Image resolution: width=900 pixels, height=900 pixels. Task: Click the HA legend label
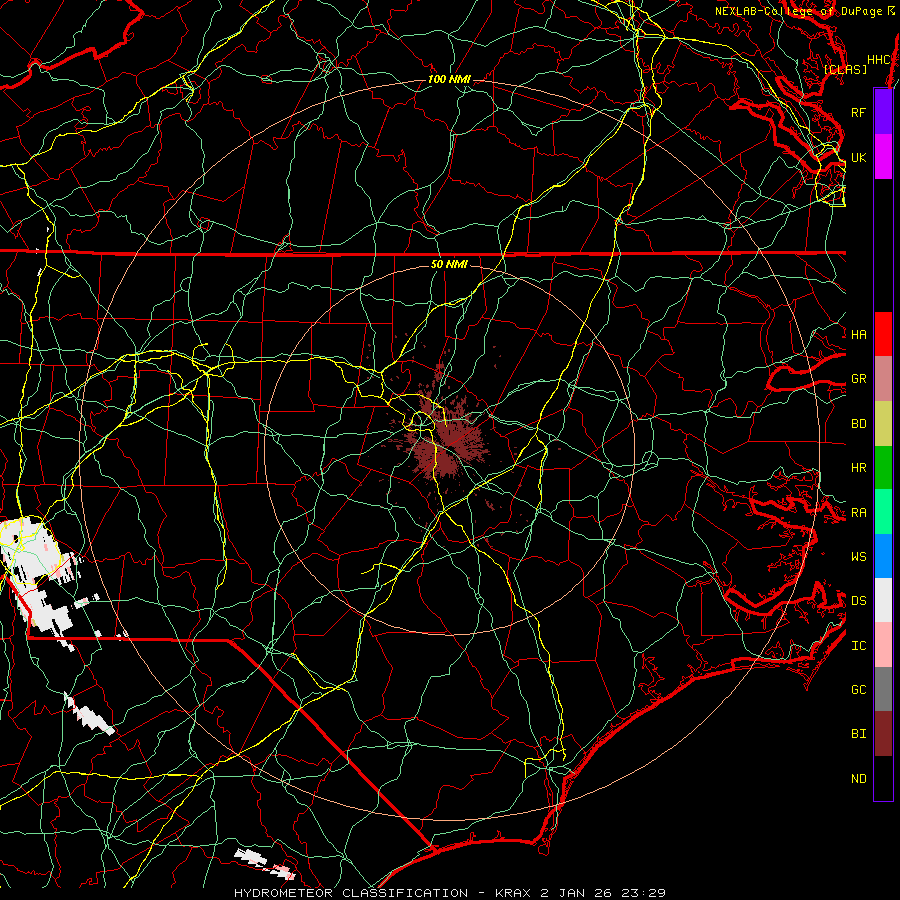click(x=858, y=334)
